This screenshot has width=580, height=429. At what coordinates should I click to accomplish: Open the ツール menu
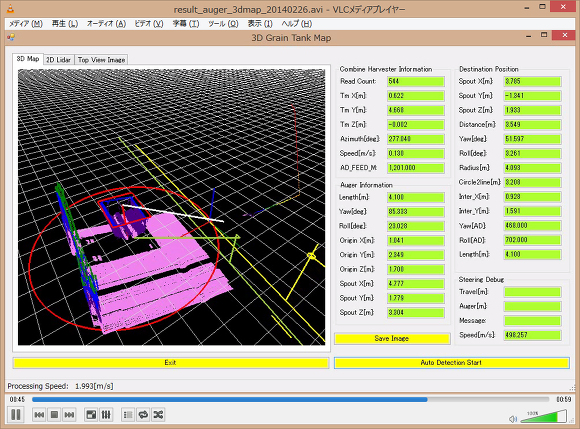pos(223,24)
